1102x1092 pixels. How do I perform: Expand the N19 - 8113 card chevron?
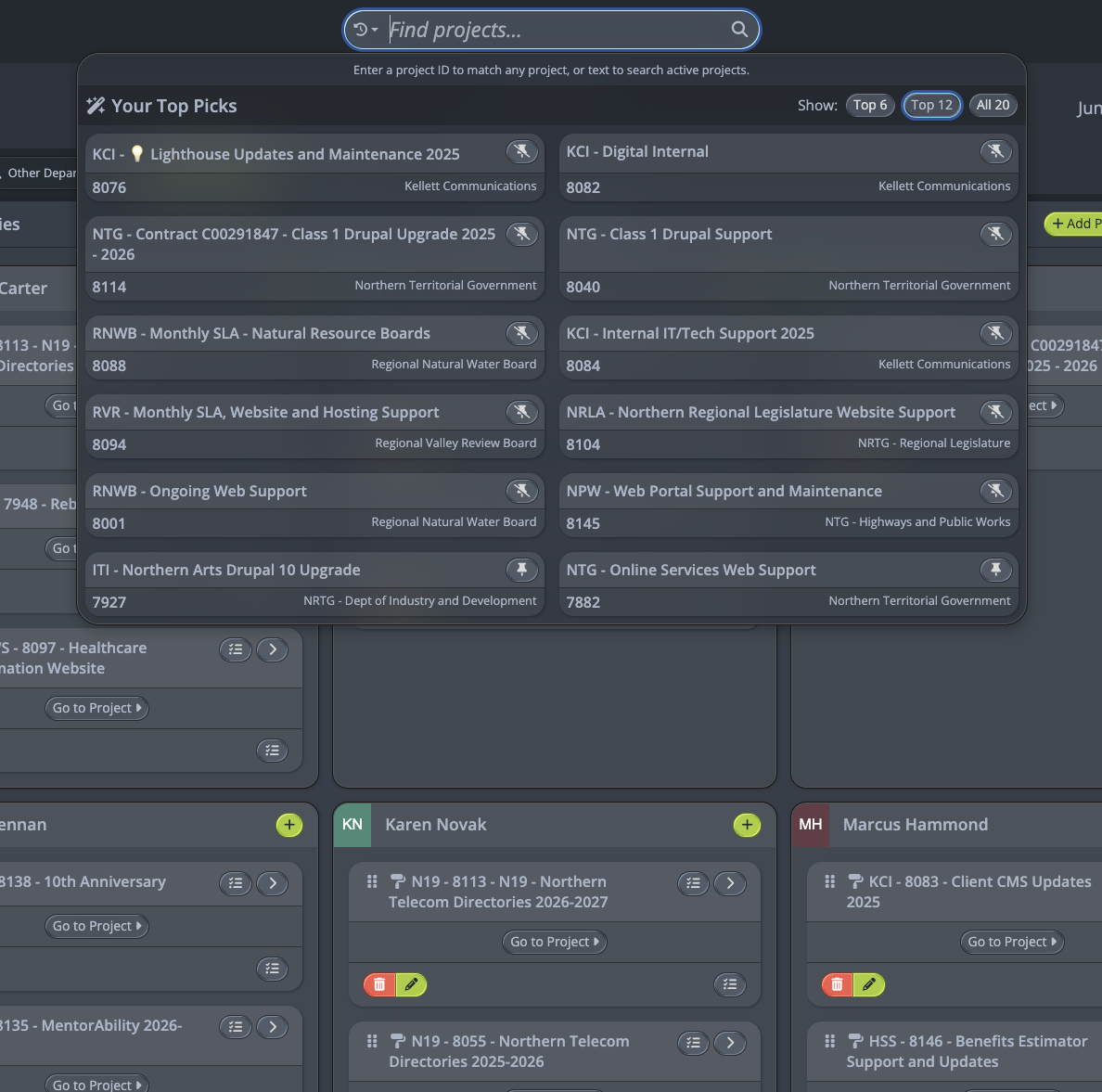click(x=729, y=883)
